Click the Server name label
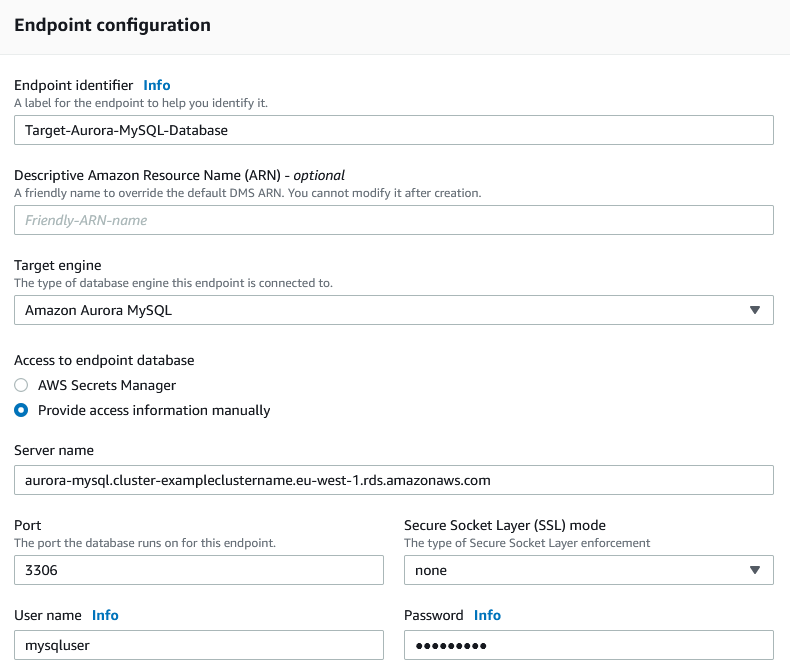 (x=54, y=450)
